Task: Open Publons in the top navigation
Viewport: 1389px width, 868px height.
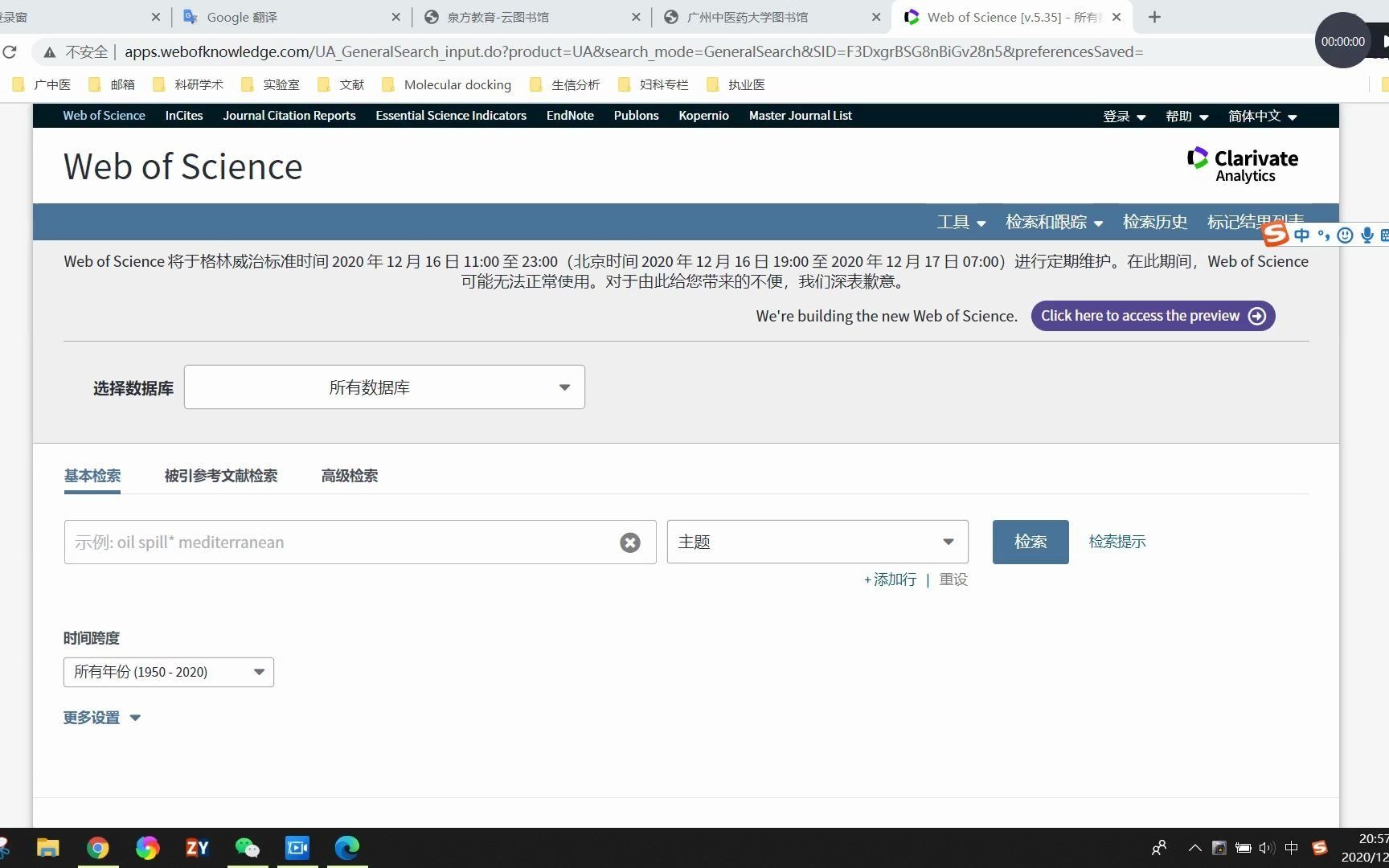Action: point(636,116)
